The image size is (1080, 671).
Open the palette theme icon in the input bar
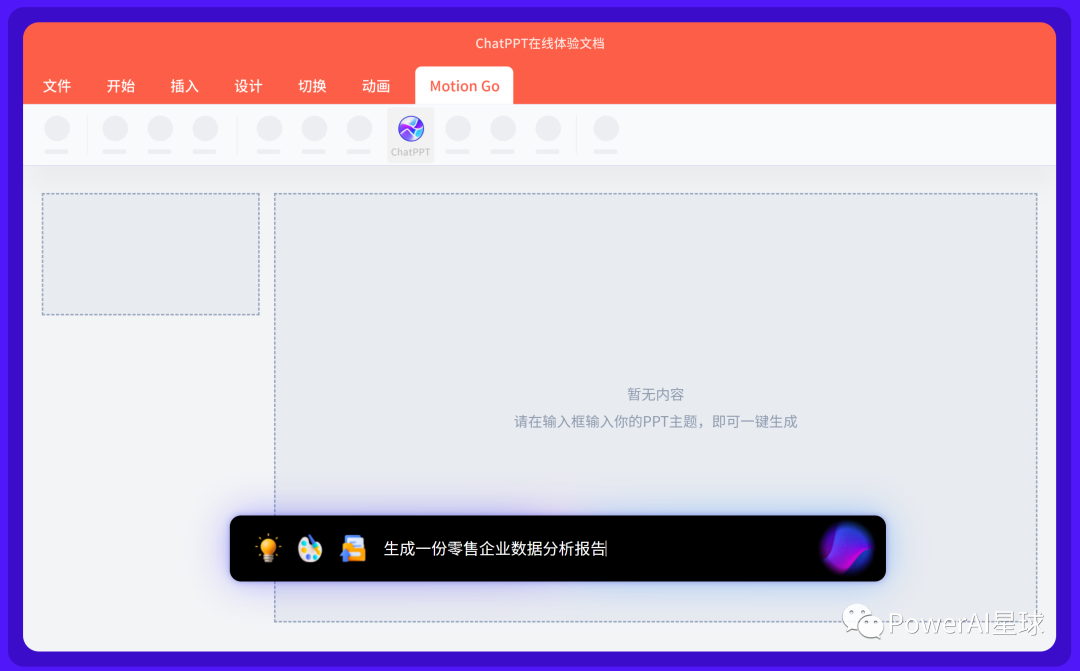310,548
